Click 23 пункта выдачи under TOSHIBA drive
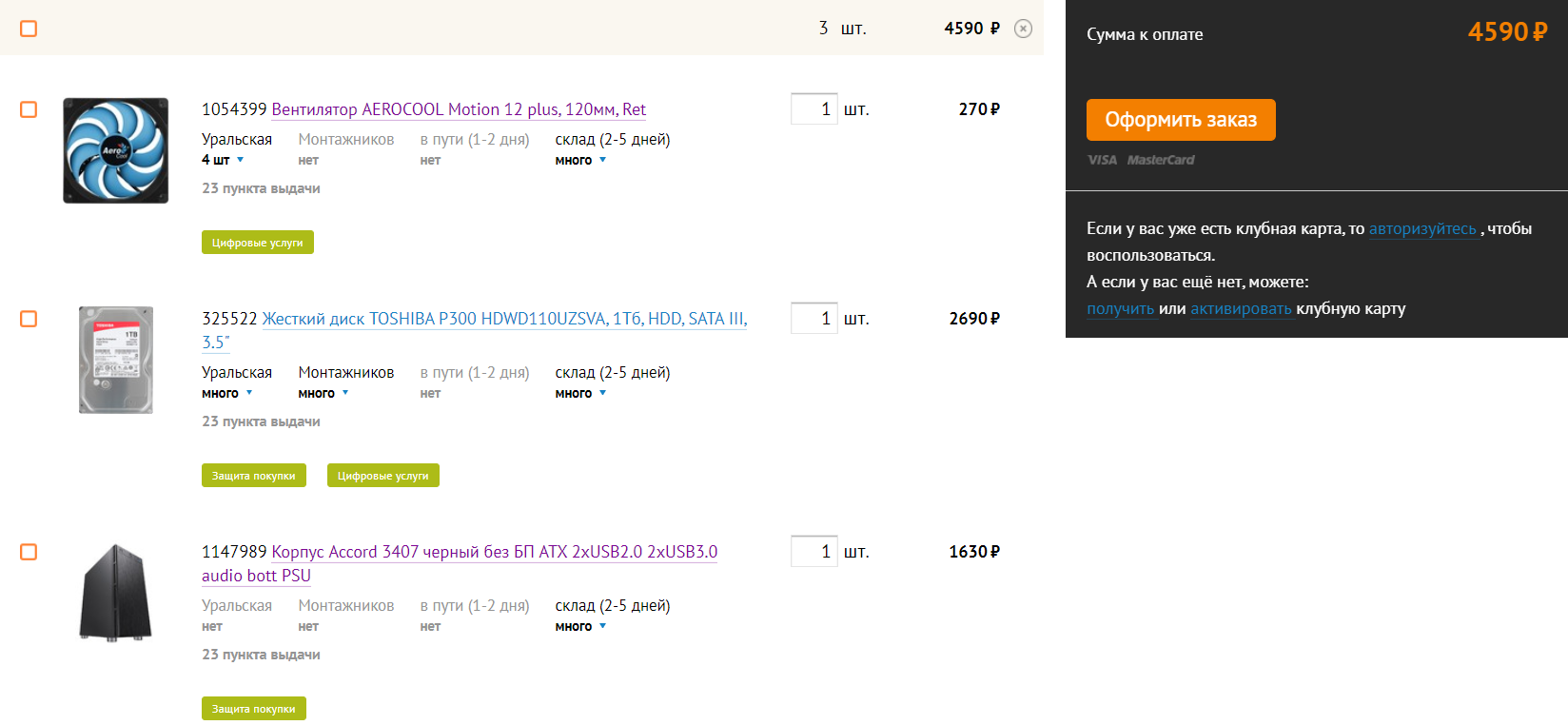The width and height of the screenshot is (1568, 725). coord(261,421)
